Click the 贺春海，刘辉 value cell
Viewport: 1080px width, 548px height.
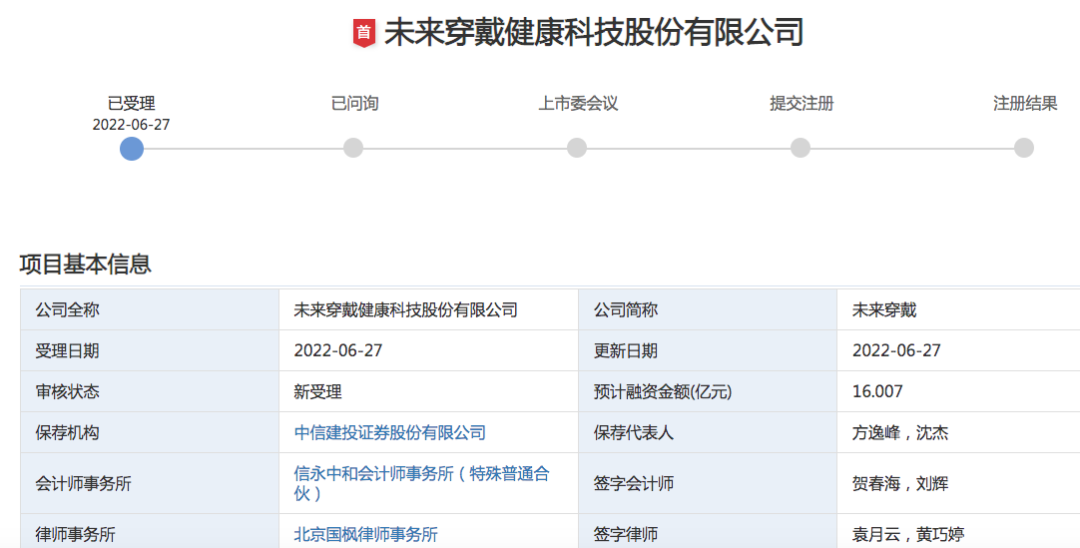[x=959, y=483]
